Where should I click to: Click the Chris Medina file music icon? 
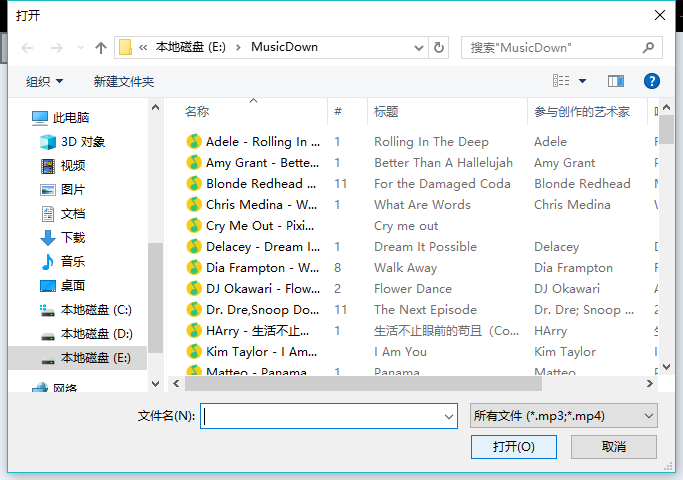[194, 204]
